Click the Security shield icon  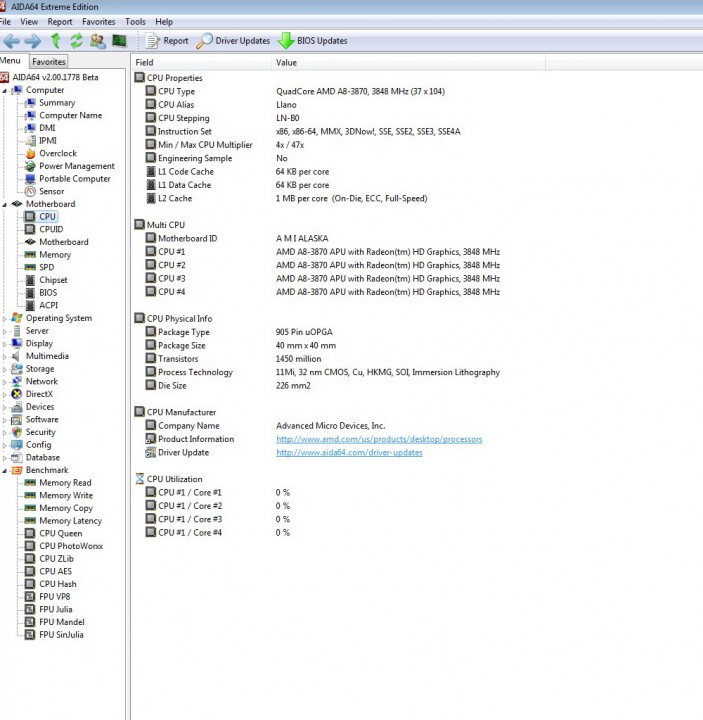17,432
